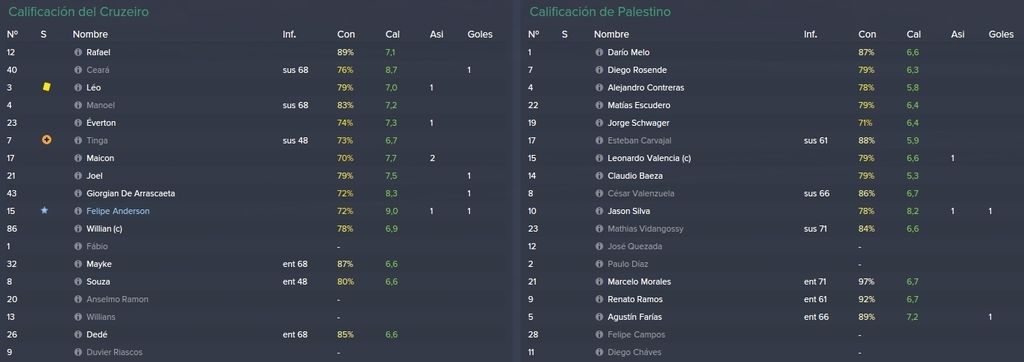The width and height of the screenshot is (1024, 362).
Task: Open Maicon's player profile
Action: (100, 158)
